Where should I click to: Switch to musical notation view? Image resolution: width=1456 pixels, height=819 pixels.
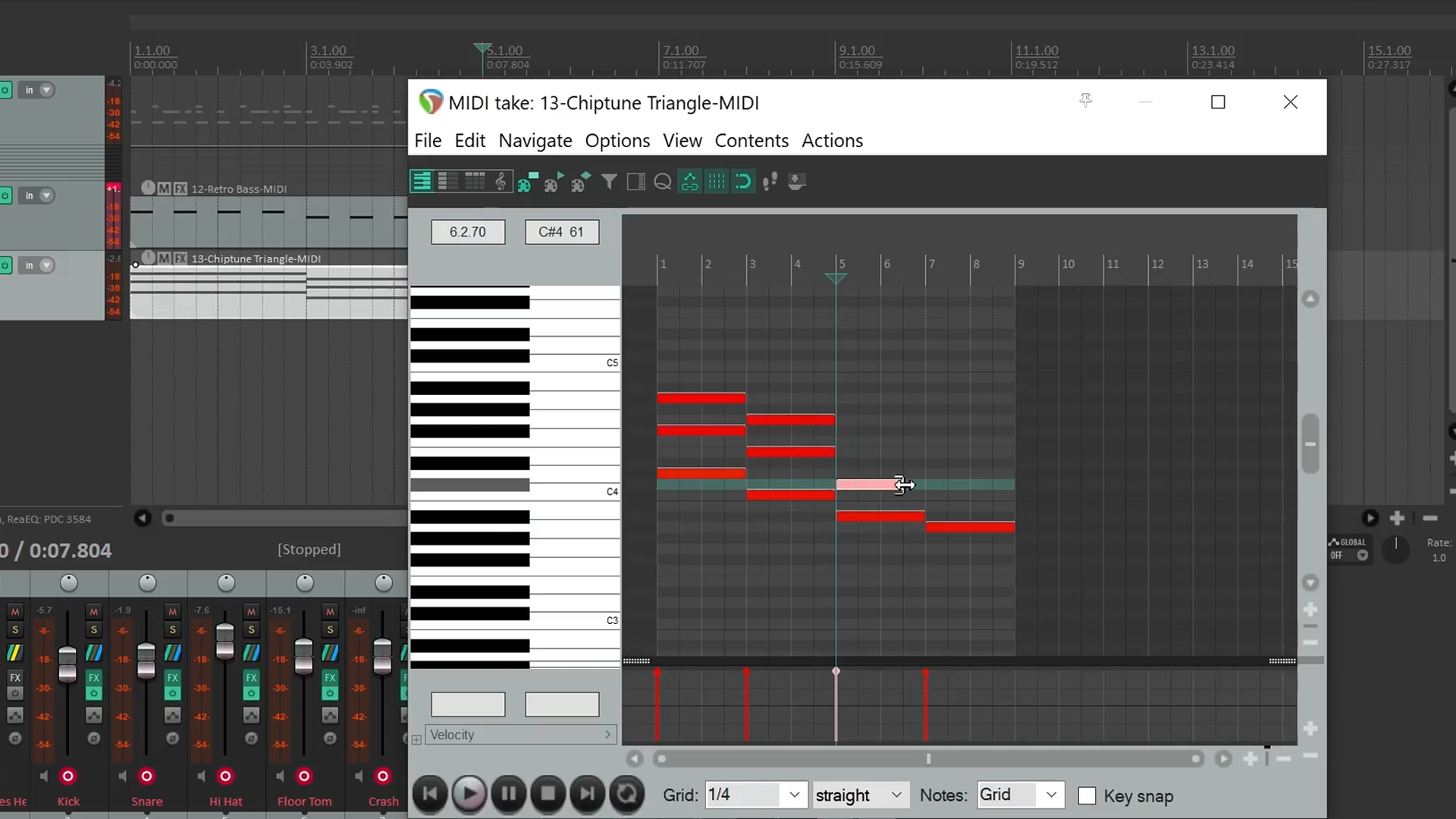click(x=500, y=181)
